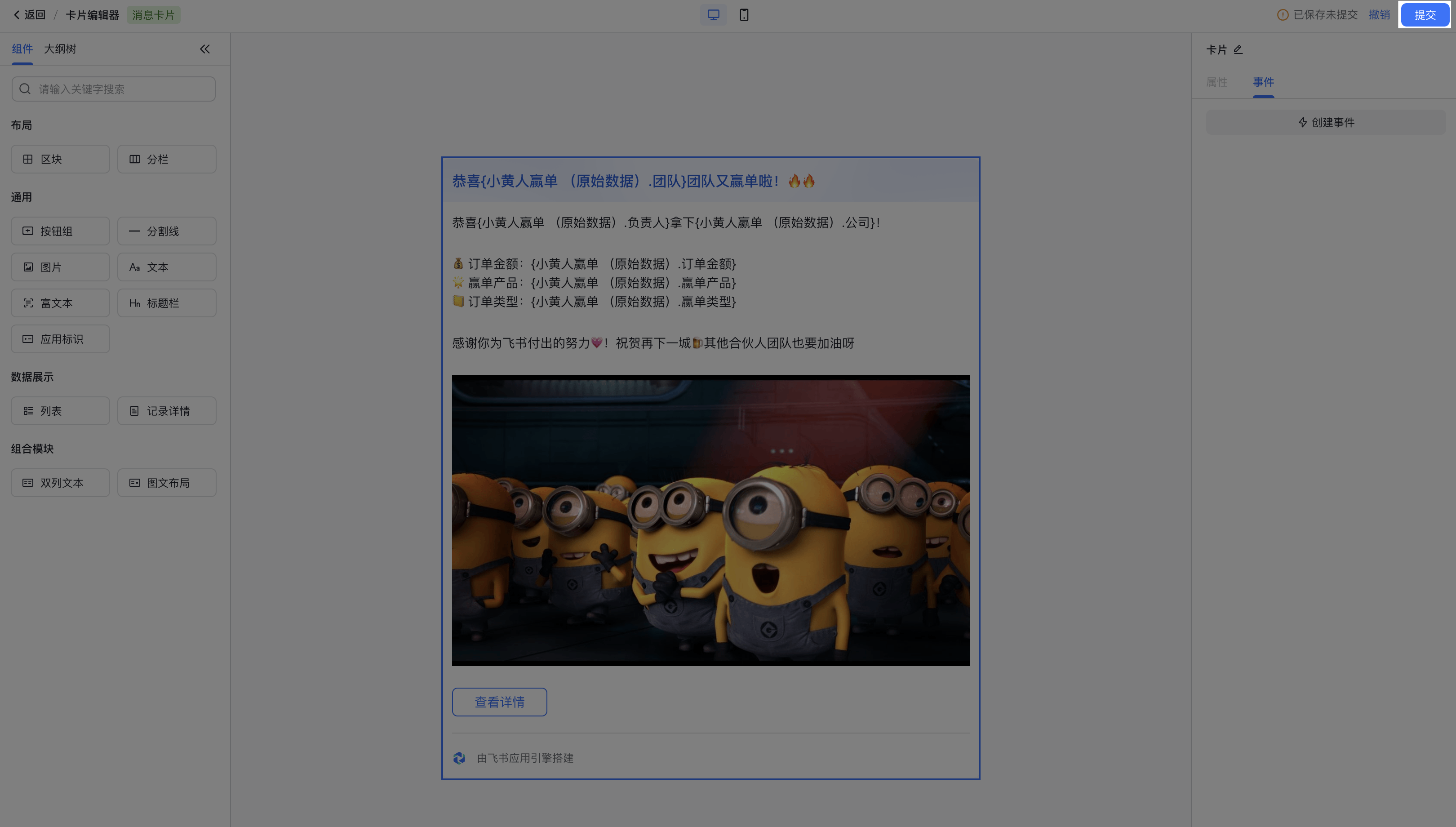Add a 分栏 column component
1456x827 pixels.
click(x=166, y=159)
